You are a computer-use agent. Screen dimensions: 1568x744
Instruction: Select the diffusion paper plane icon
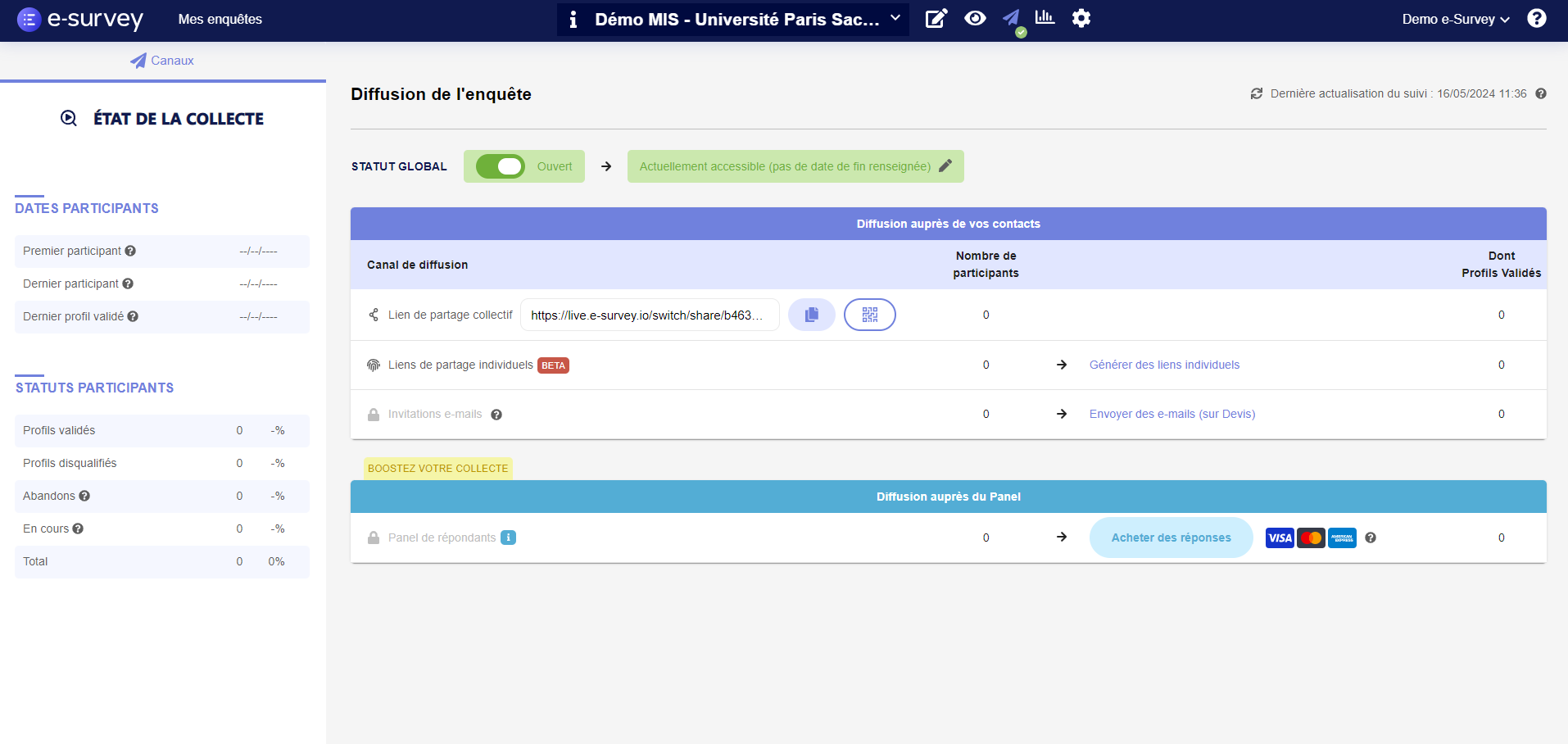[1009, 18]
